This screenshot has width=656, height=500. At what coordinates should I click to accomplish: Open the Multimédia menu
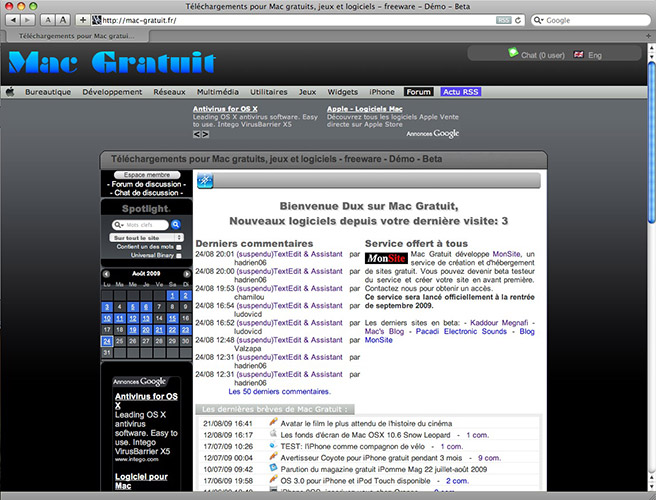pos(218,92)
